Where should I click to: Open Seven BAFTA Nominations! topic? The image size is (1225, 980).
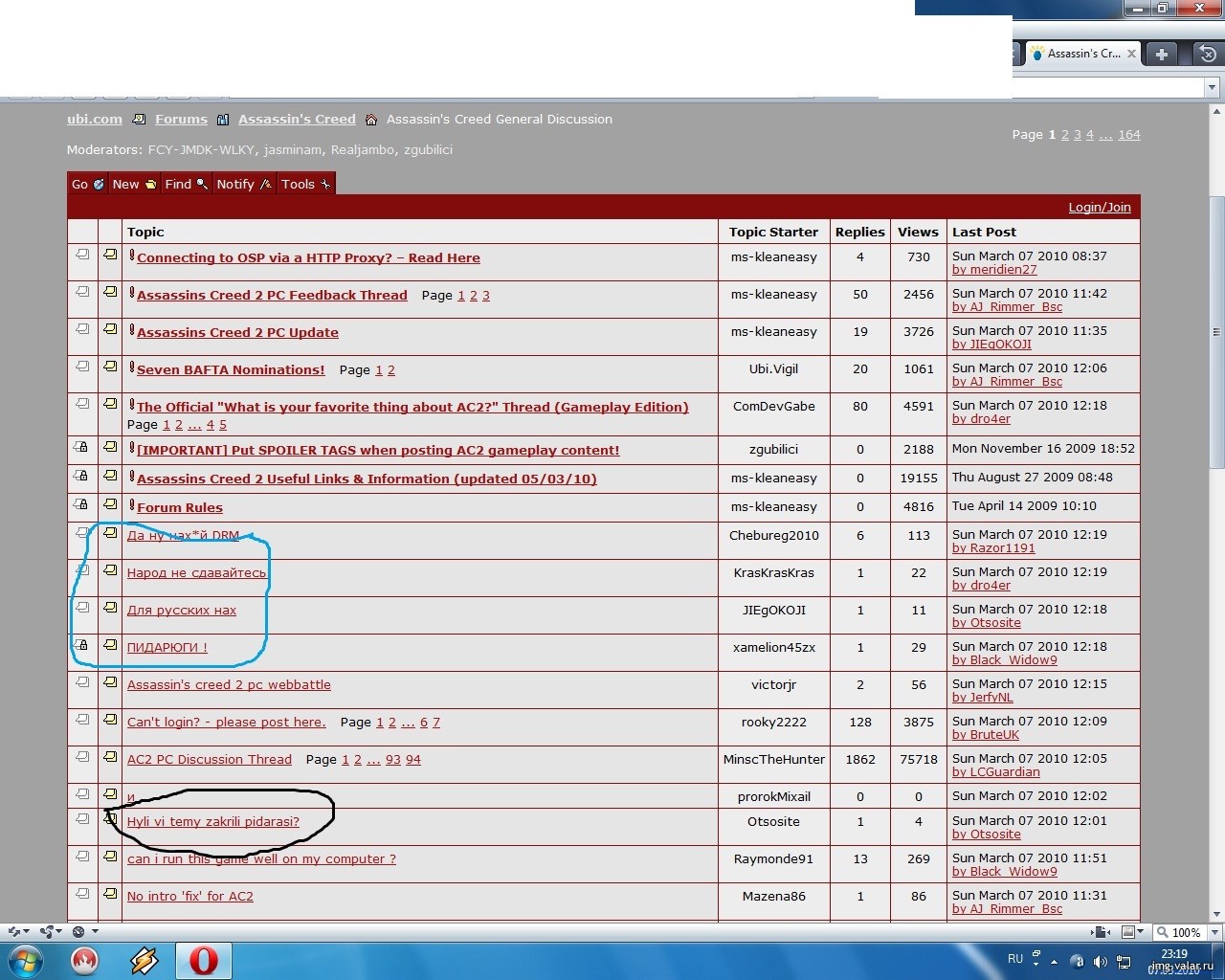coord(231,369)
